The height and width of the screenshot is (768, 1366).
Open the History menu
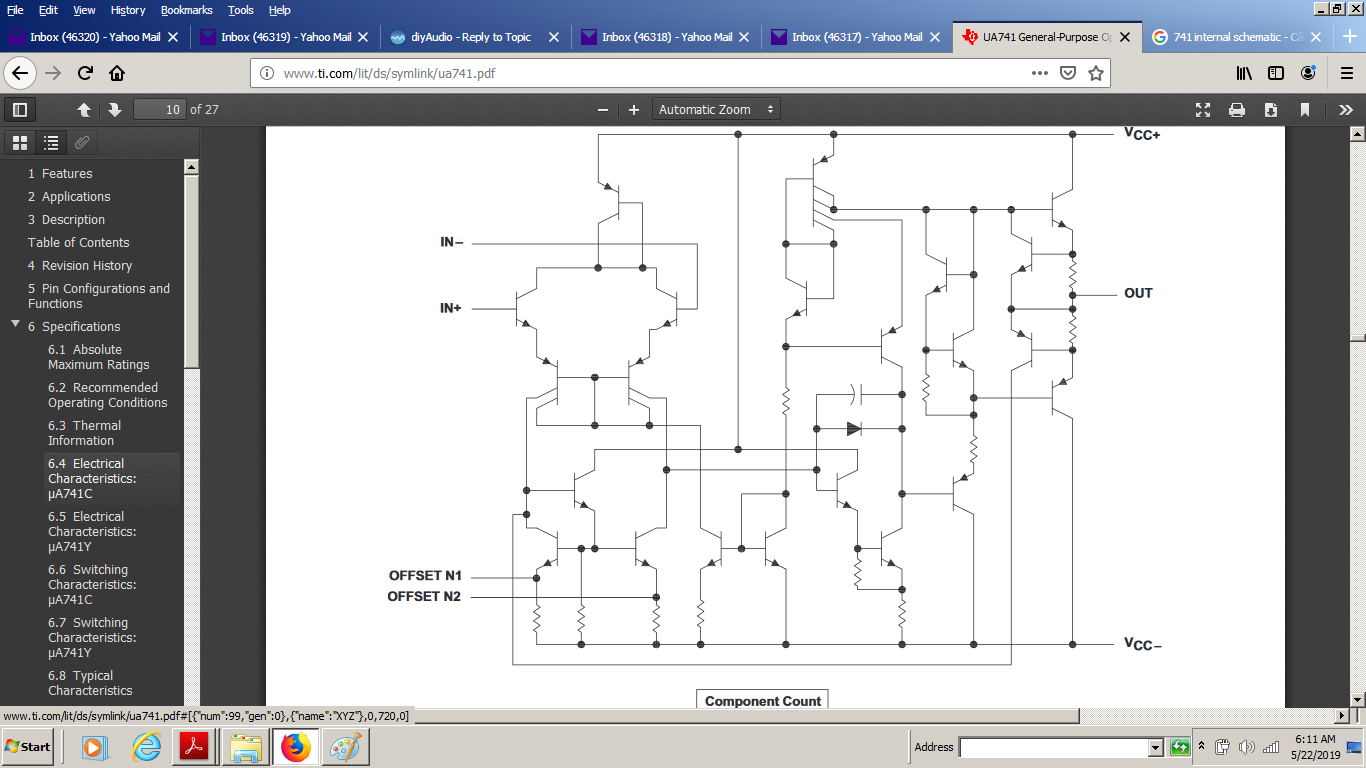click(x=128, y=10)
